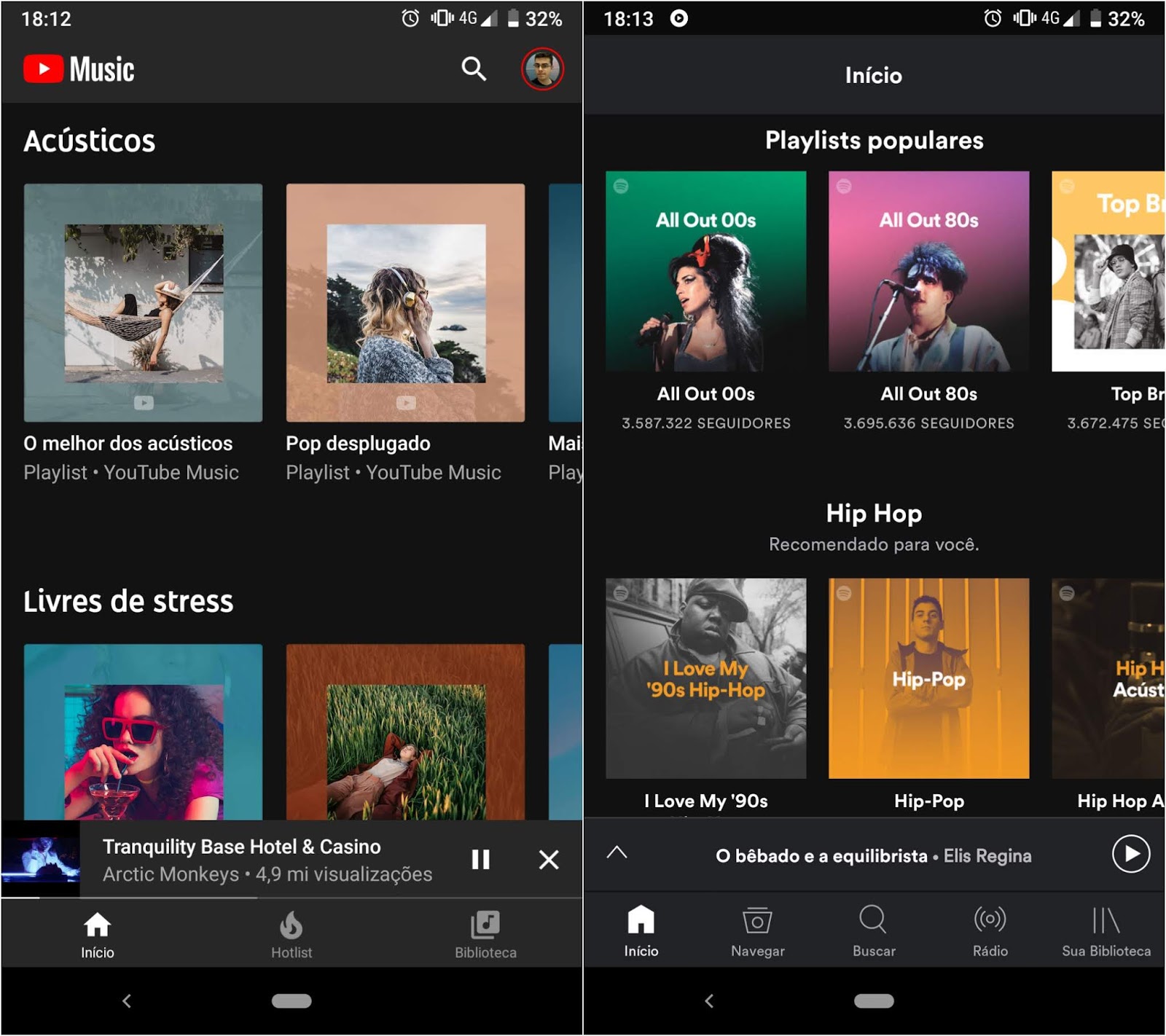Open I Love My '90s Hip-Hop cover
The height and width of the screenshot is (1036, 1166).
click(x=706, y=678)
